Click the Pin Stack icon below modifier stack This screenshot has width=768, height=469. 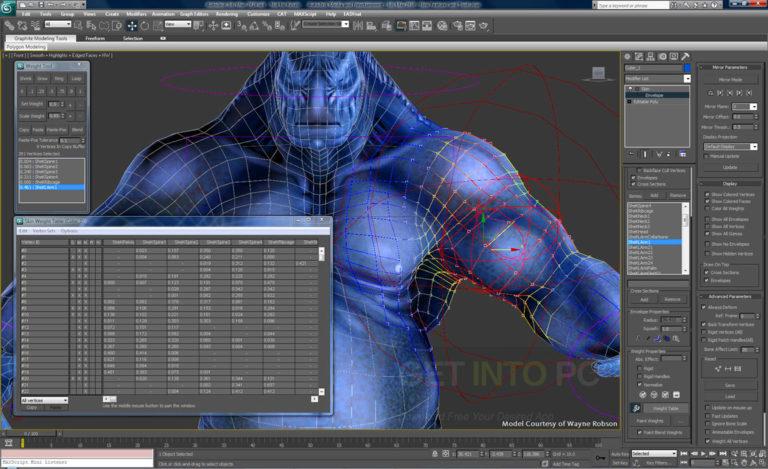click(x=632, y=154)
